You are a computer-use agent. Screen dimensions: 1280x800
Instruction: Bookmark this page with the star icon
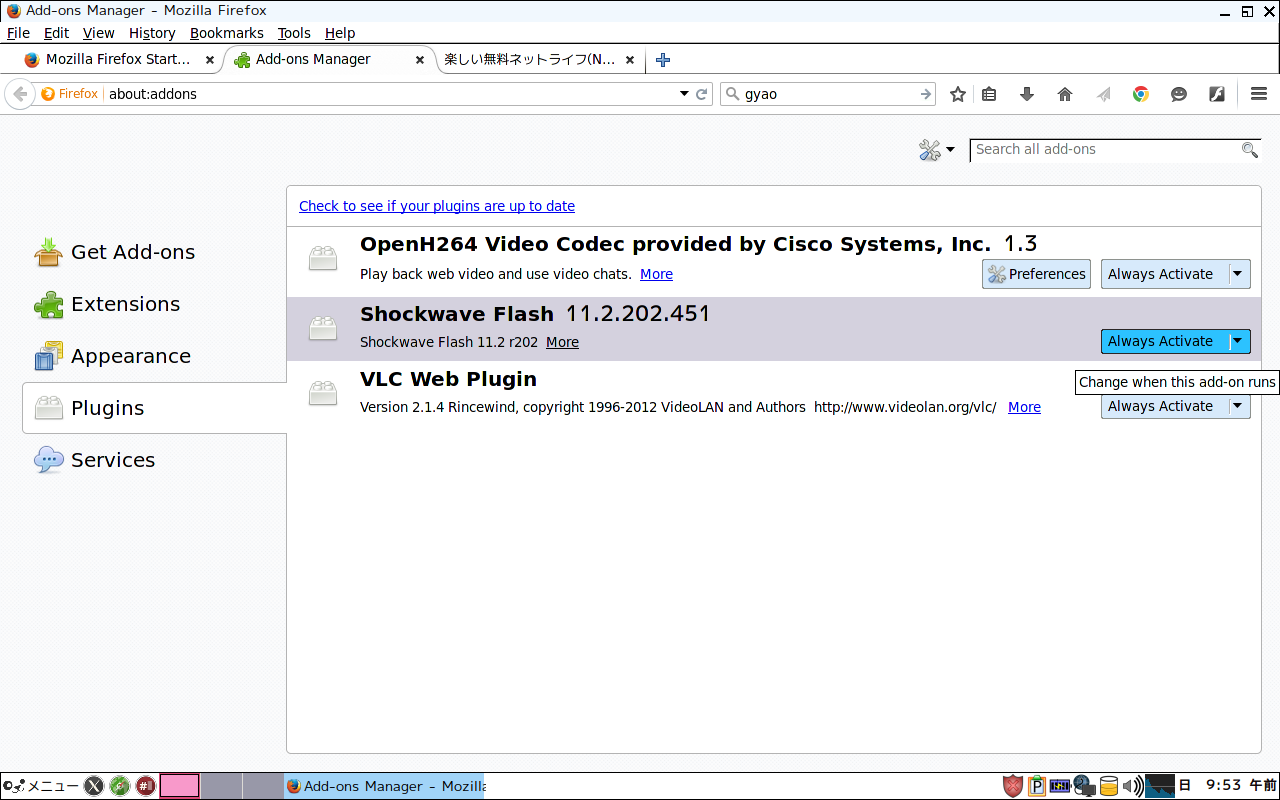coord(958,94)
